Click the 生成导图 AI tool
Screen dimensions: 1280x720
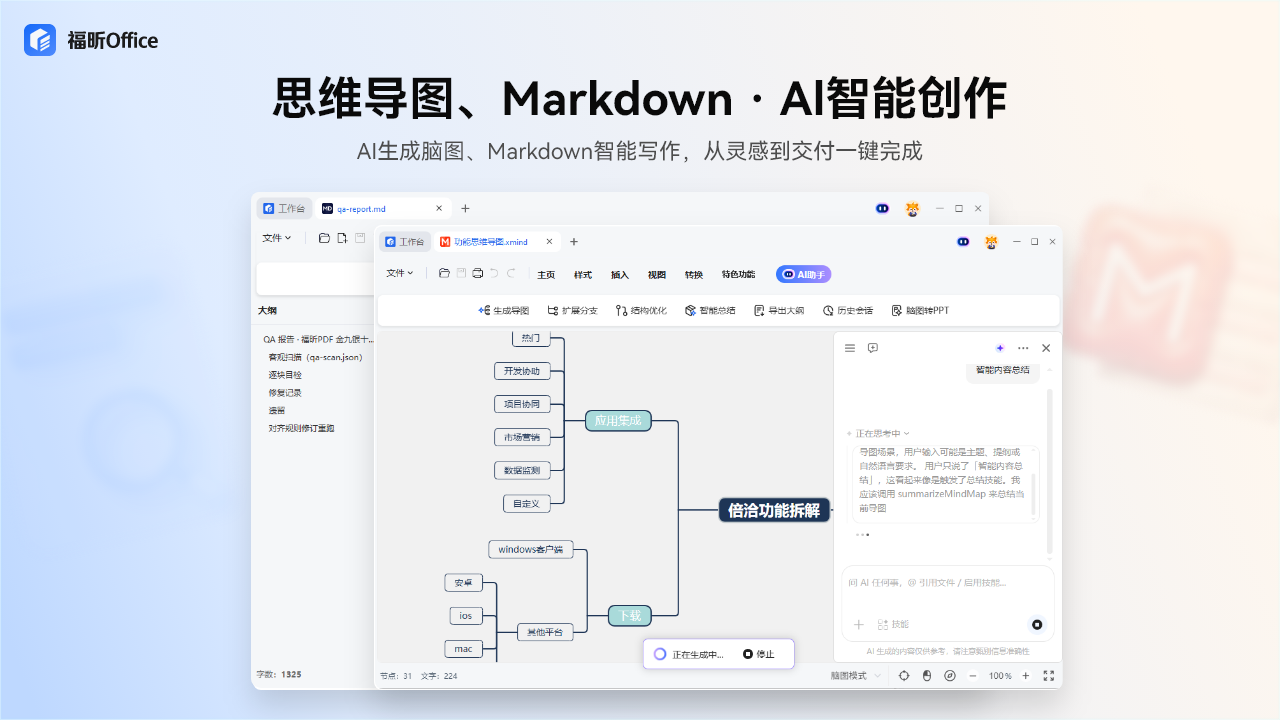click(x=504, y=311)
